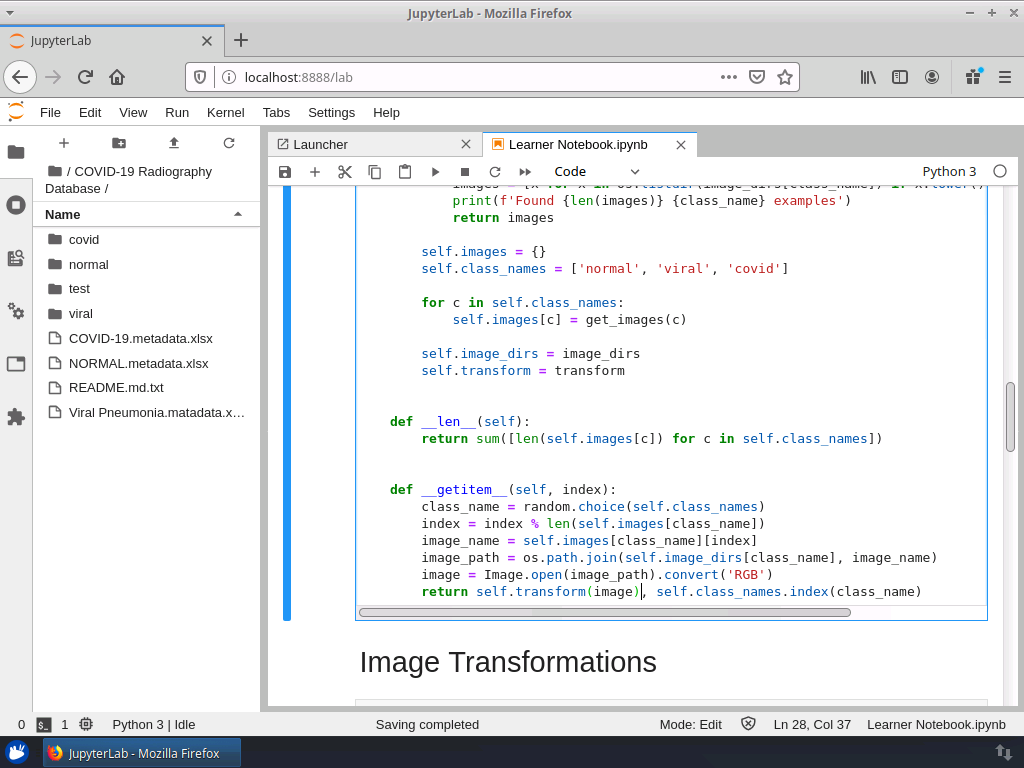Open the Running Terminals and Kernels sidebar
1024x768 pixels.
16,205
